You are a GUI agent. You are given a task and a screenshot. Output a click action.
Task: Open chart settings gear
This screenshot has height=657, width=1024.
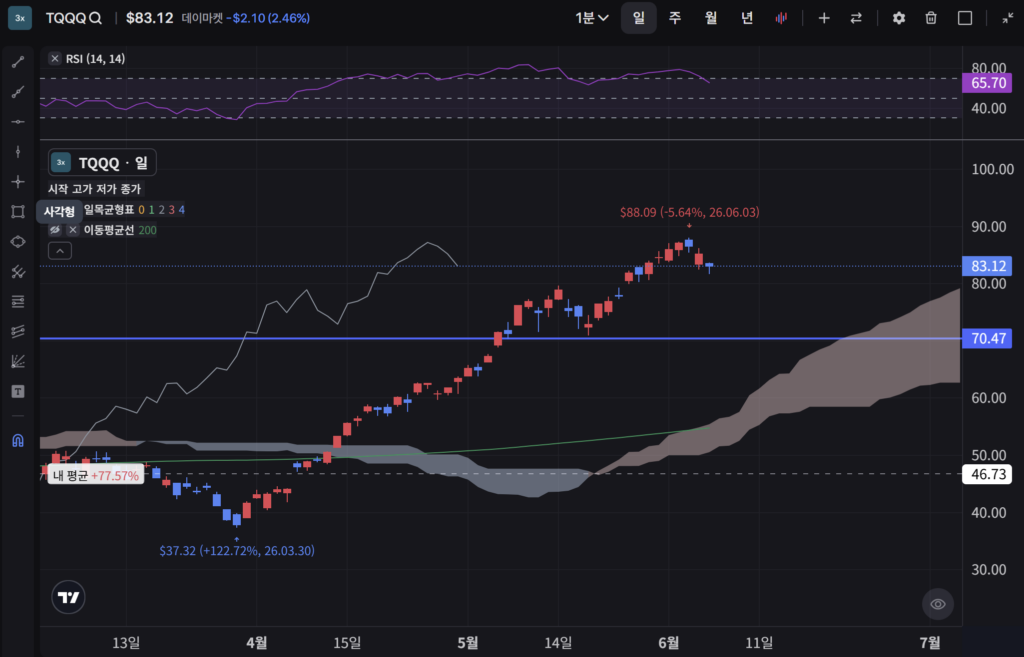pos(899,18)
